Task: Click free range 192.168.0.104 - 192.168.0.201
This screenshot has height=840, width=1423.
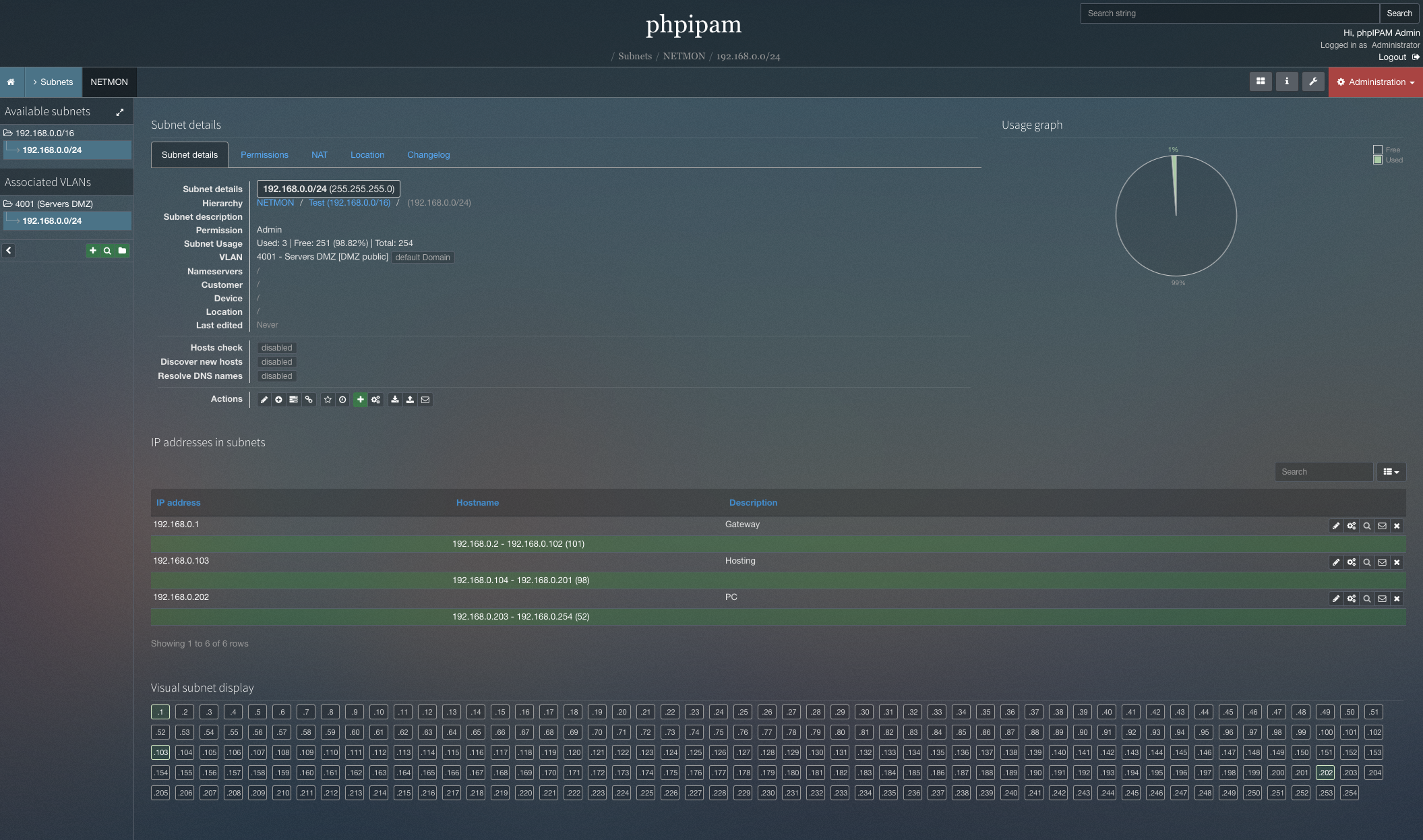Action: tap(778, 580)
